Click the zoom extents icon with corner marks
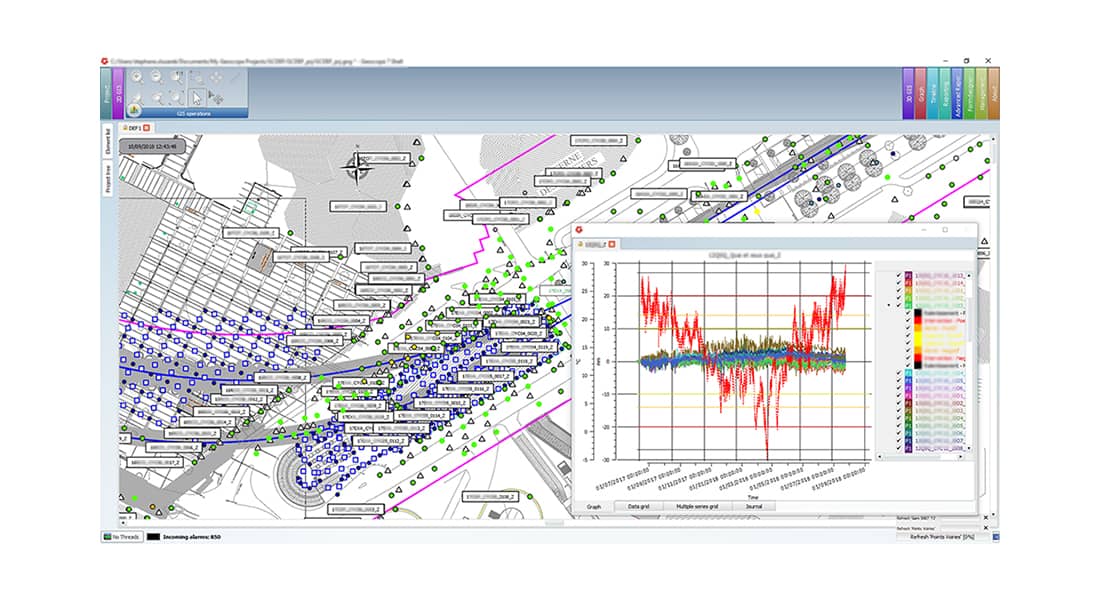 176,98
